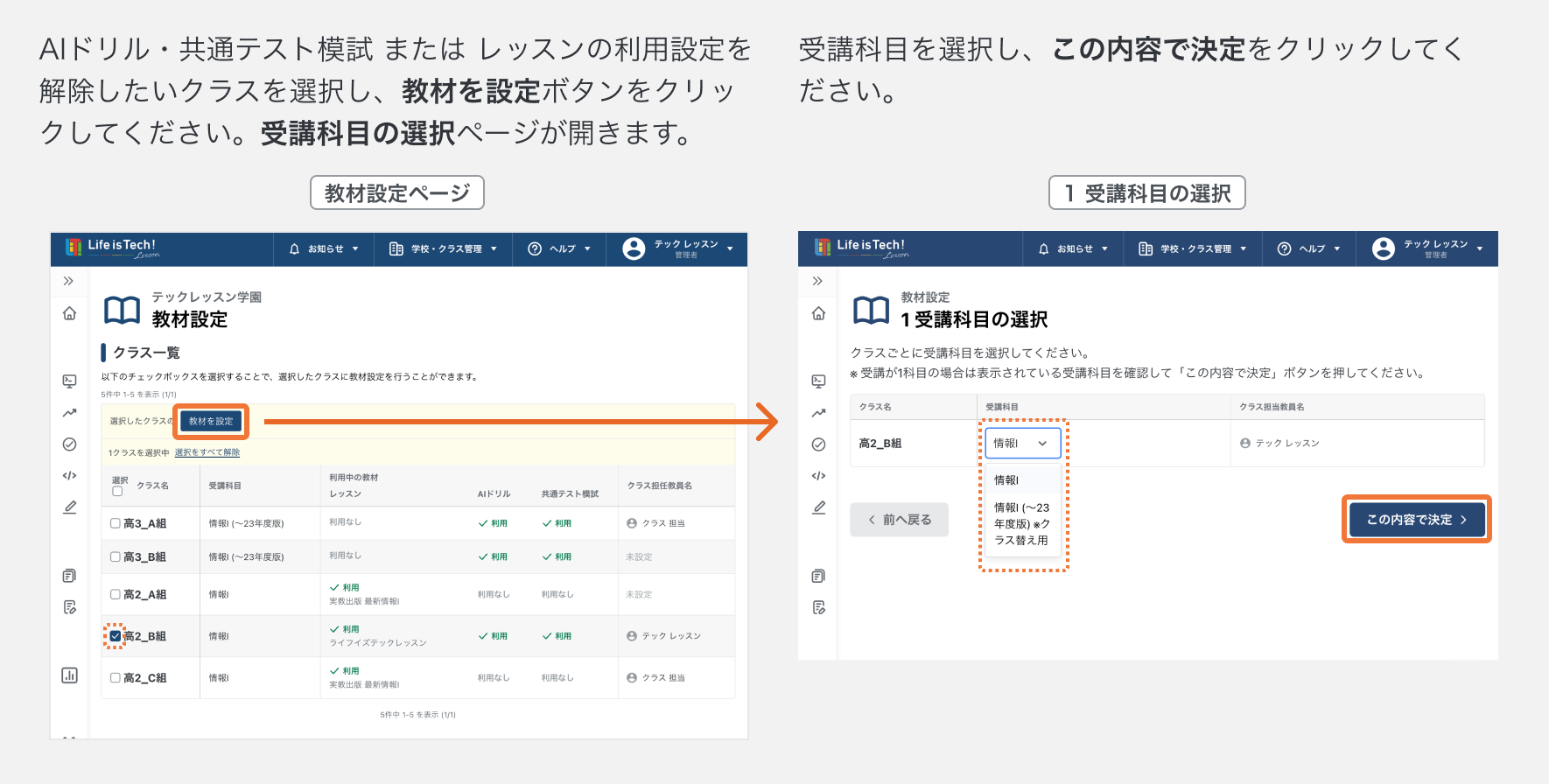Image resolution: width=1549 pixels, height=784 pixels.
Task: Open pencil icon in 受講科目の選択 window sidebar
Action: (x=818, y=507)
